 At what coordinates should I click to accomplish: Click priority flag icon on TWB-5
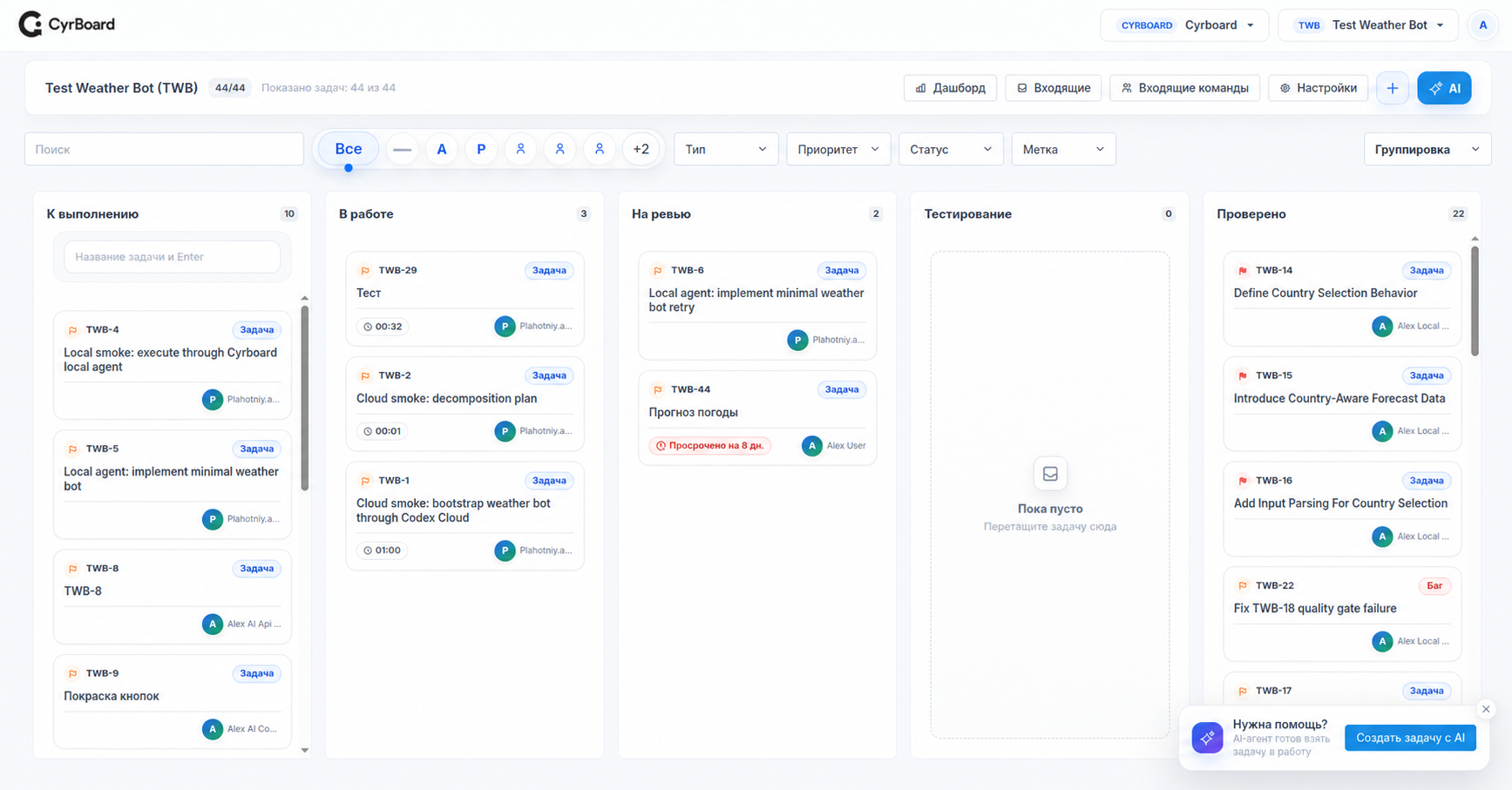(72, 449)
